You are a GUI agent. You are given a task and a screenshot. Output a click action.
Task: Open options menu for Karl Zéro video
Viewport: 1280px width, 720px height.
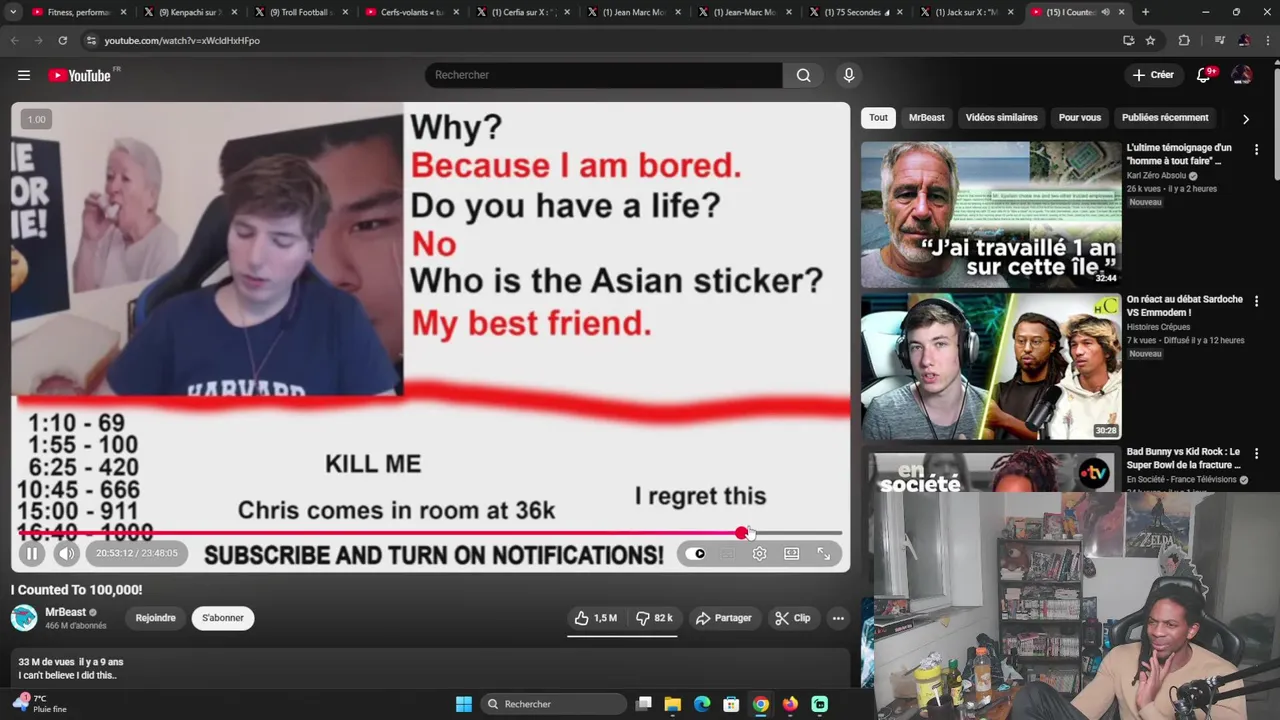click(1256, 150)
